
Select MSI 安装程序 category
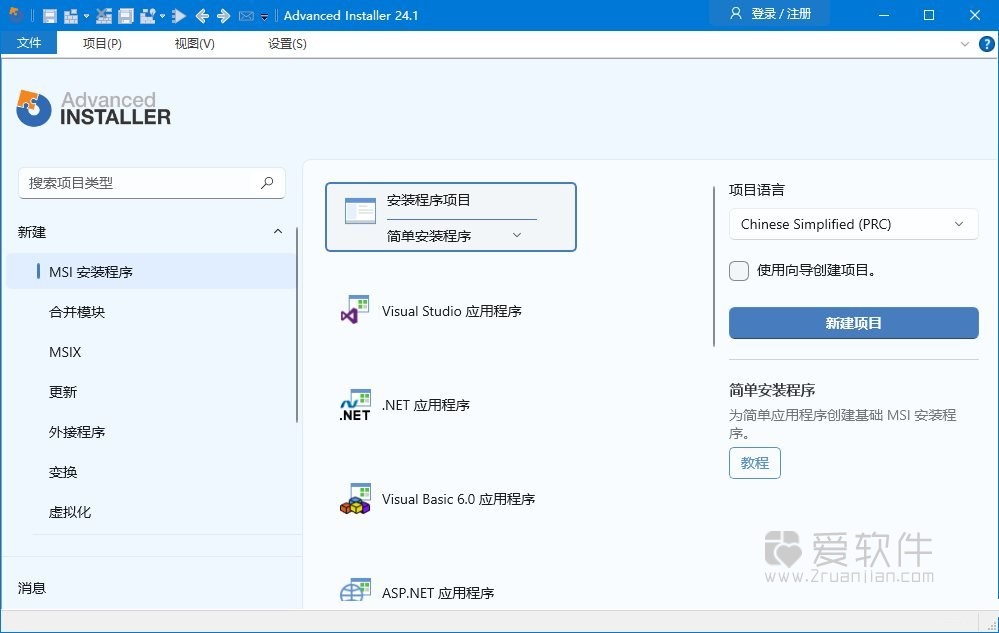151,272
